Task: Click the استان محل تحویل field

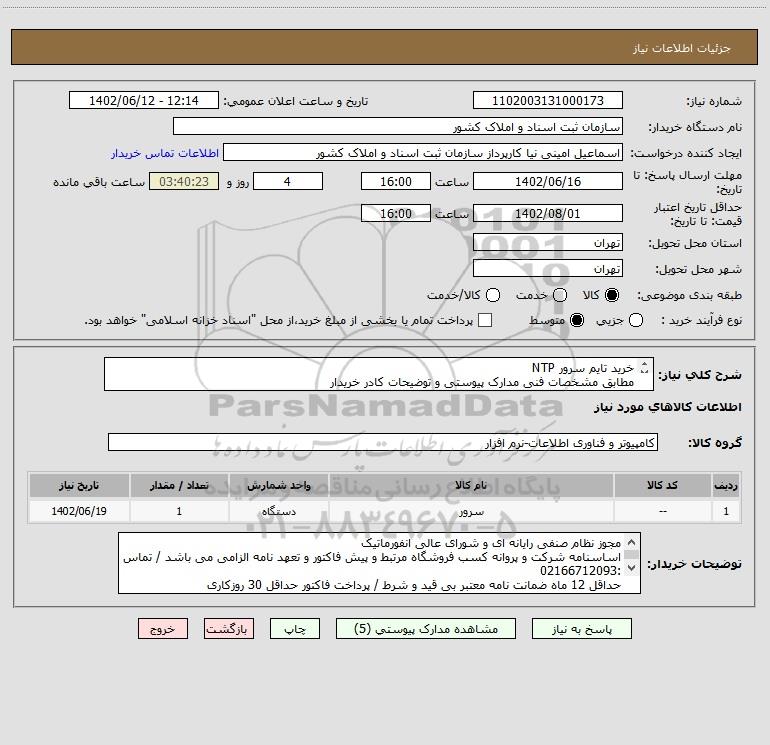Action: point(548,243)
